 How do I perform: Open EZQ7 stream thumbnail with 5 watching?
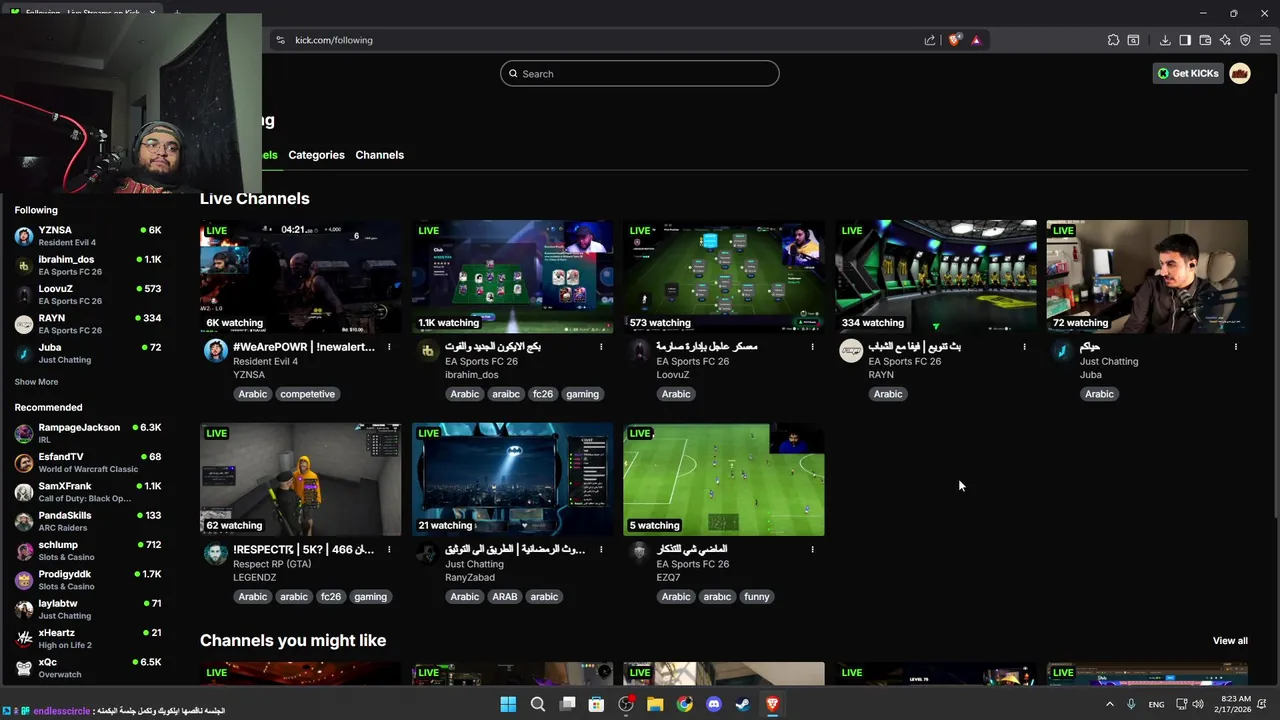click(x=724, y=479)
